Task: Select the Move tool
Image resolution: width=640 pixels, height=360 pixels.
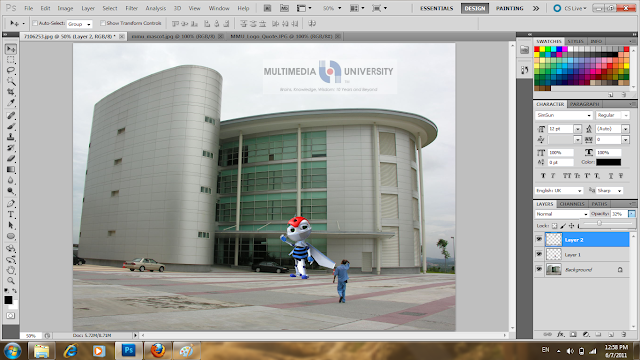Action: [x=11, y=49]
